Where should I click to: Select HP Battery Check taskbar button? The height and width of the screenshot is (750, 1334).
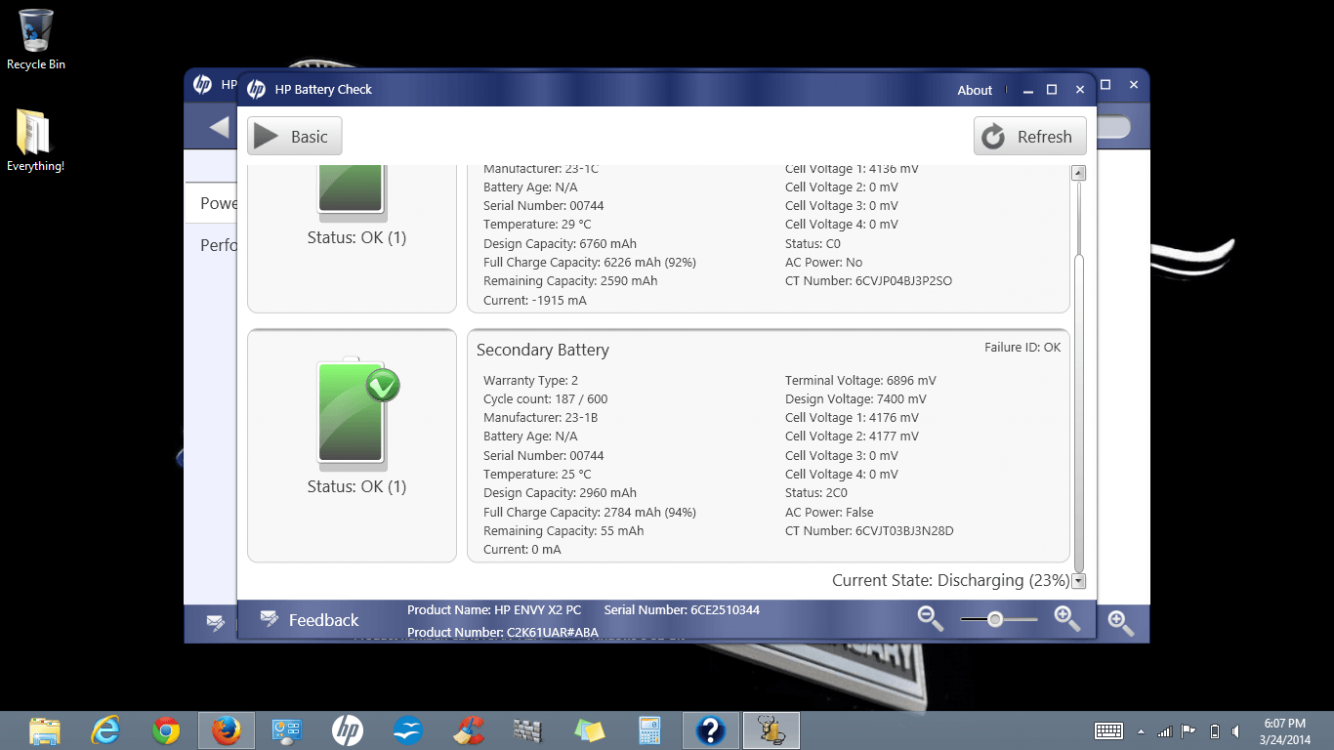pos(771,731)
